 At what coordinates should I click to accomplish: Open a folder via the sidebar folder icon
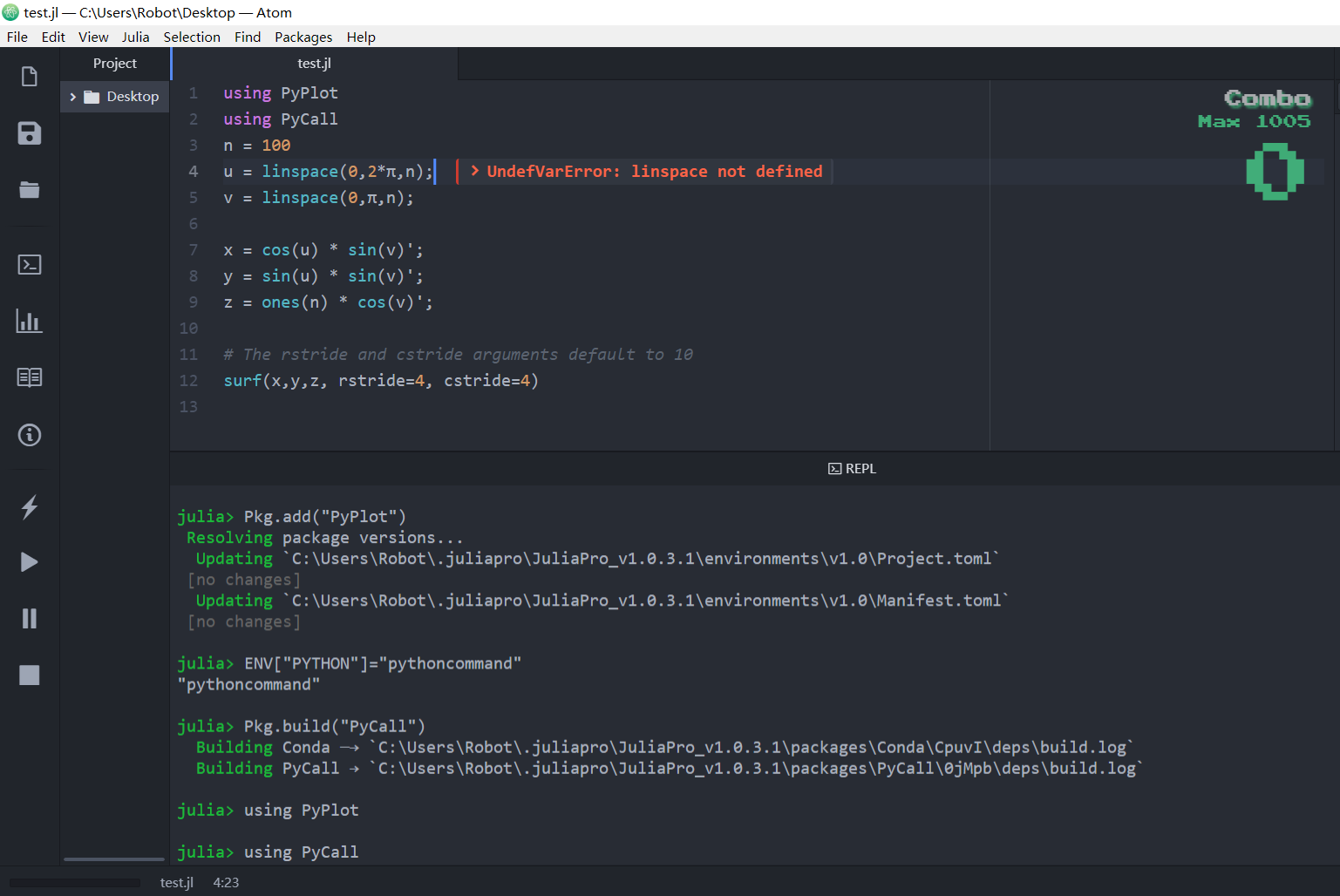click(29, 190)
